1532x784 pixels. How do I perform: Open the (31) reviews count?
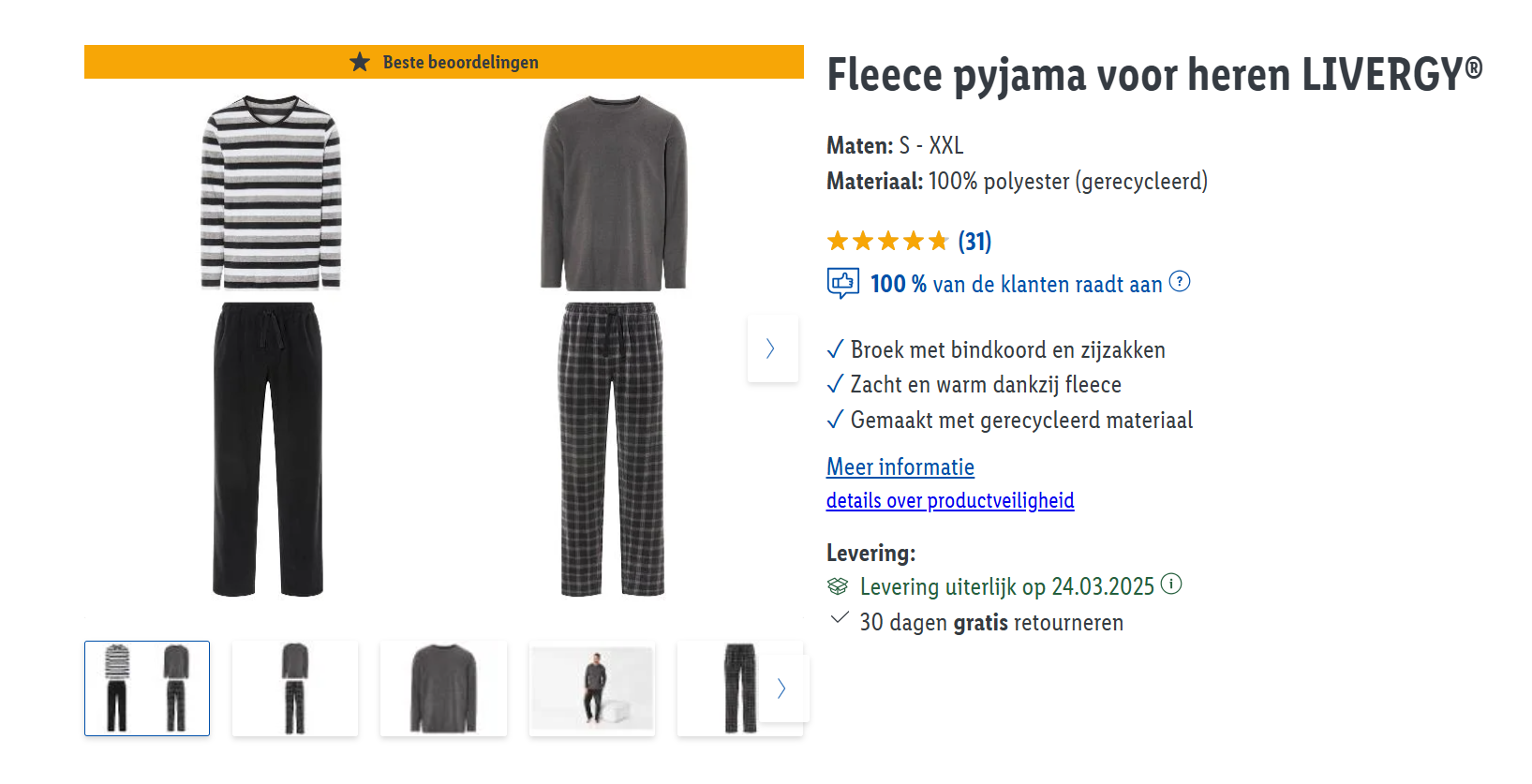pyautogui.click(x=974, y=242)
